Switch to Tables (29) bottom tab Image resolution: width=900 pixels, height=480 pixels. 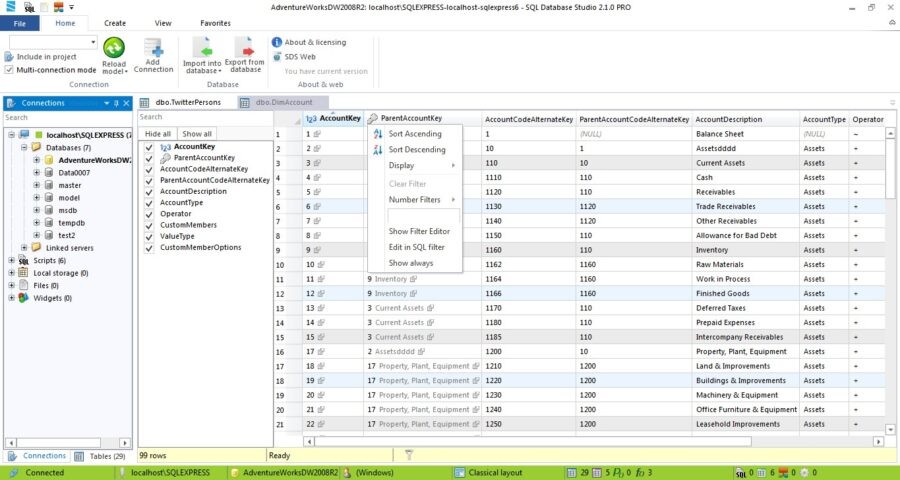(x=100, y=456)
